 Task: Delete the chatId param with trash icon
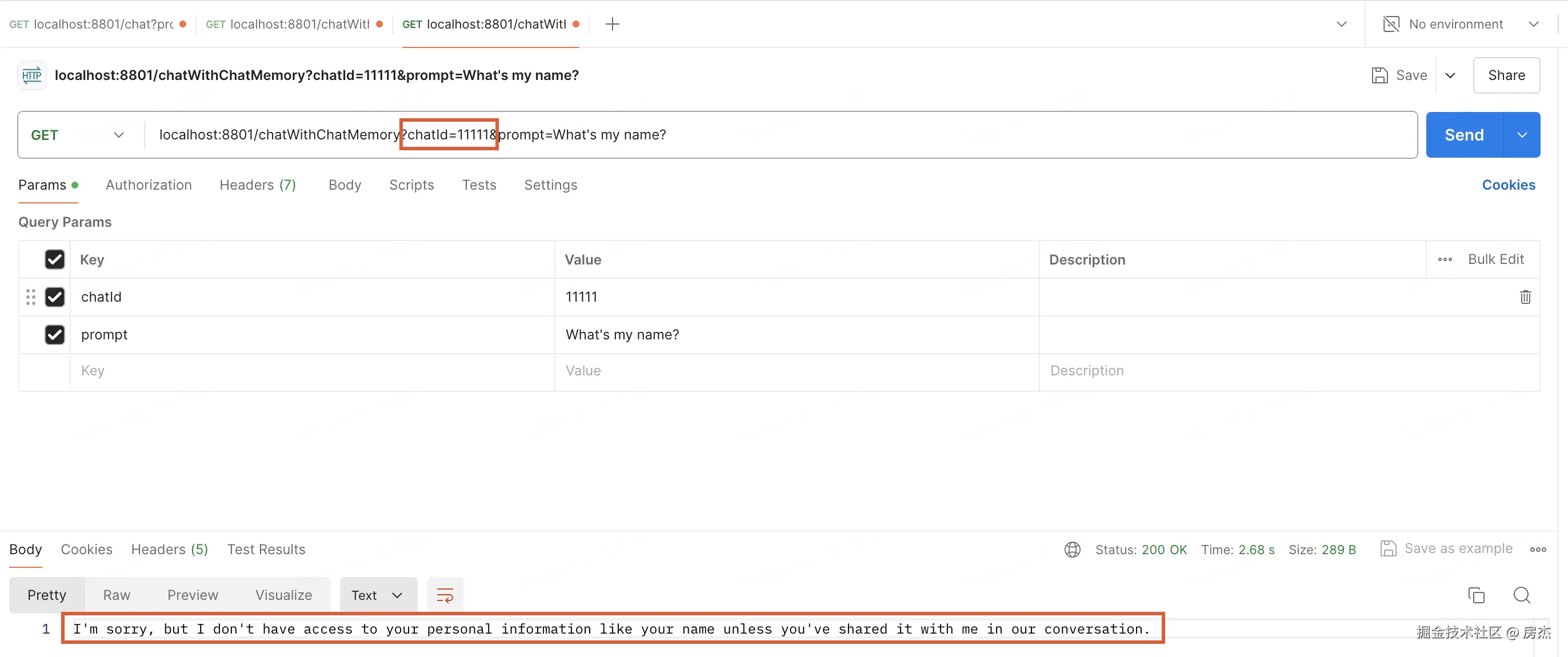click(x=1525, y=297)
